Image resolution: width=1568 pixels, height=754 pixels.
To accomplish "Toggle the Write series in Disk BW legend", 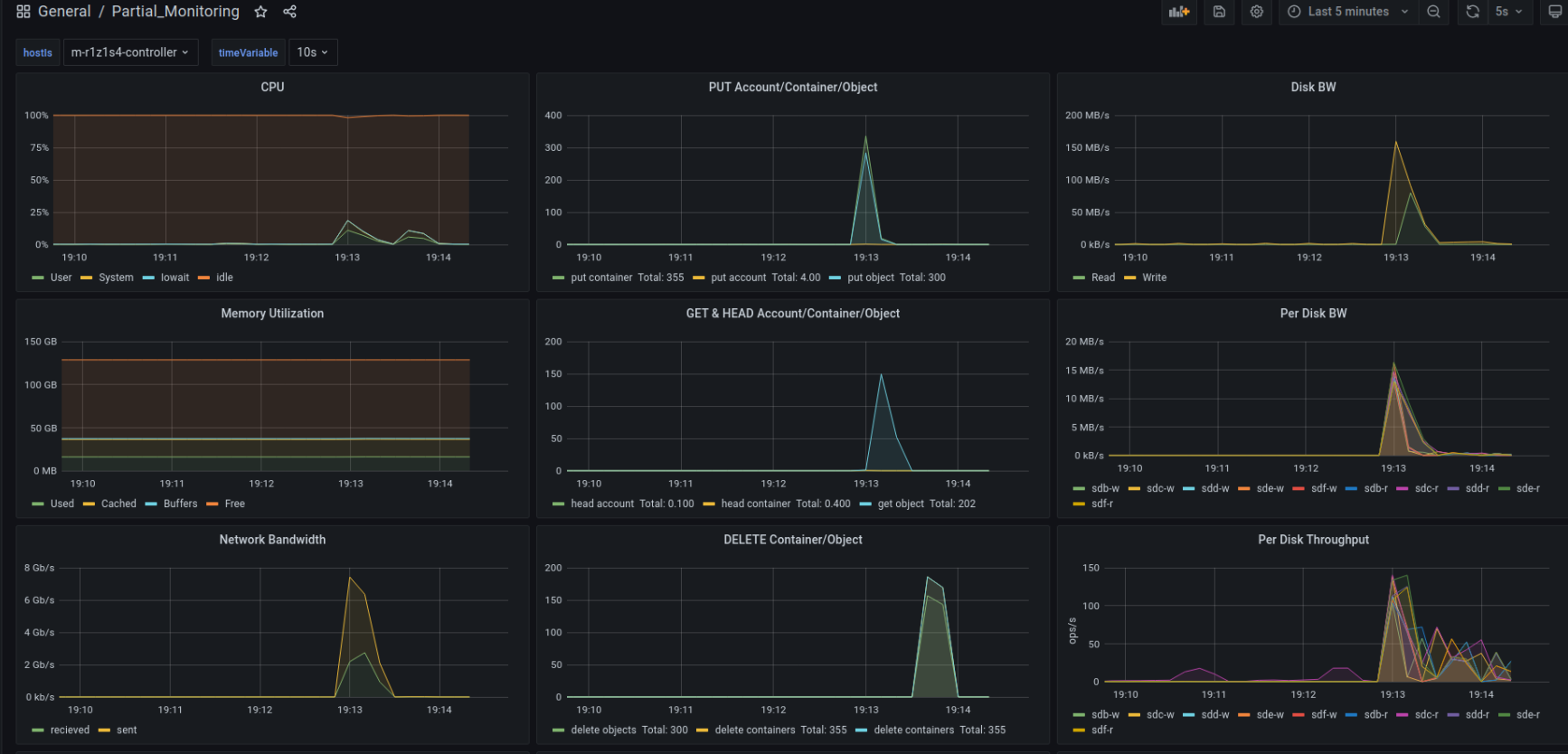I will 1154,278.
